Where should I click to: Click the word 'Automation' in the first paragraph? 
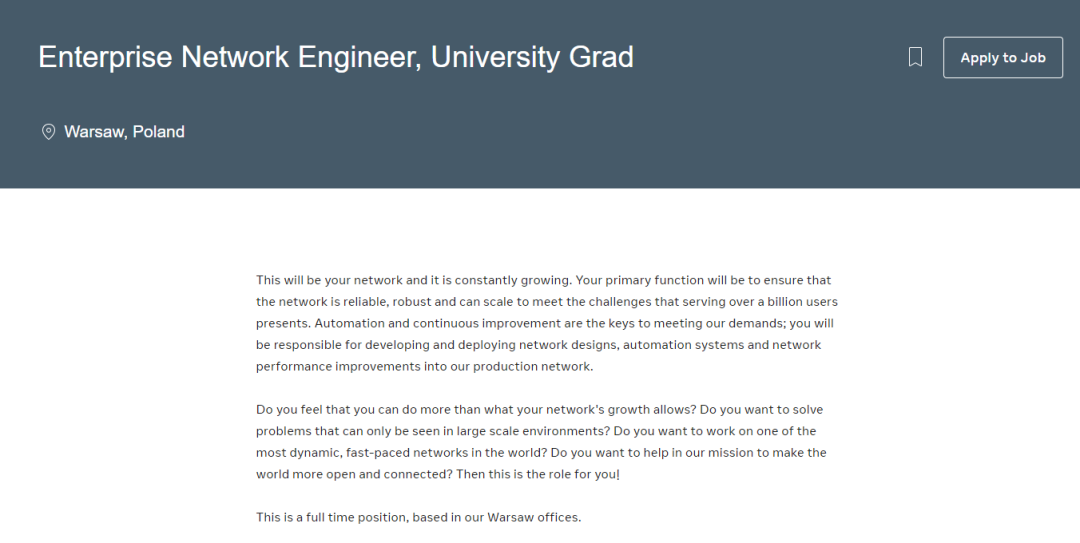point(346,322)
